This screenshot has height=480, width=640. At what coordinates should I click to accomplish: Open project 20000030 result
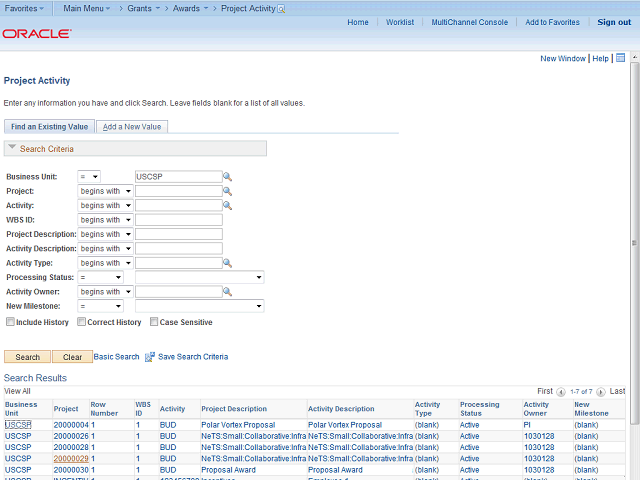[71, 470]
